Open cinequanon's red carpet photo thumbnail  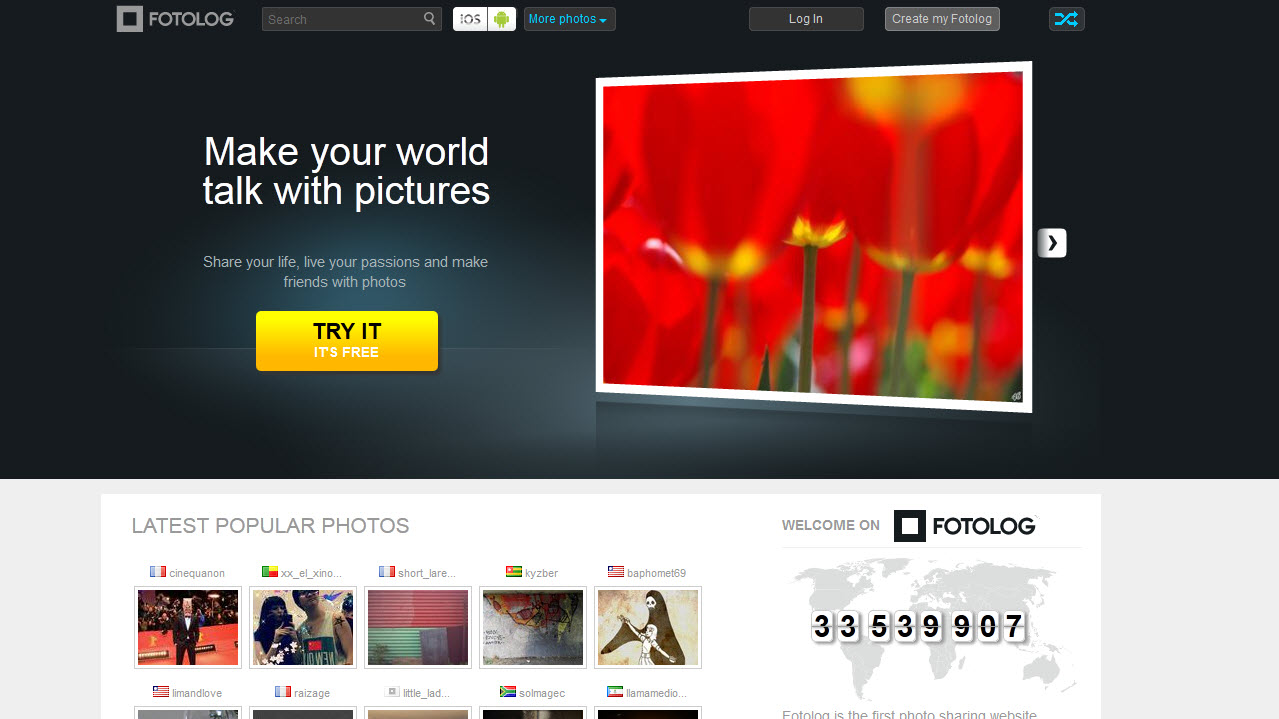[188, 627]
